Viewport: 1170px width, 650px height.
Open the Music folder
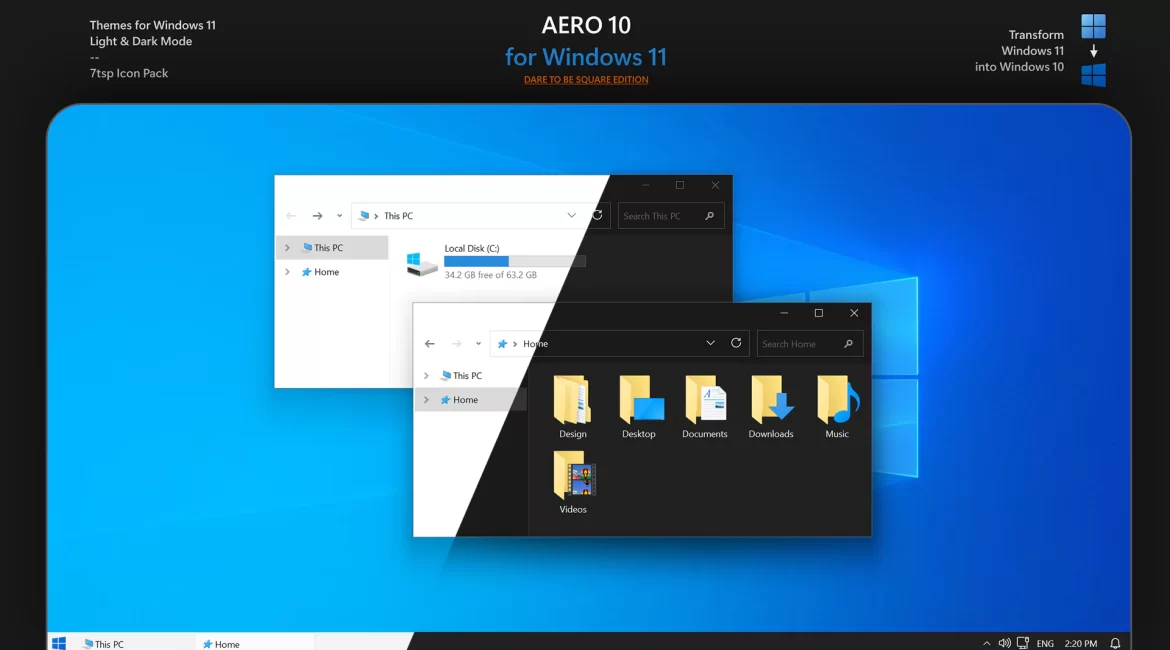837,401
